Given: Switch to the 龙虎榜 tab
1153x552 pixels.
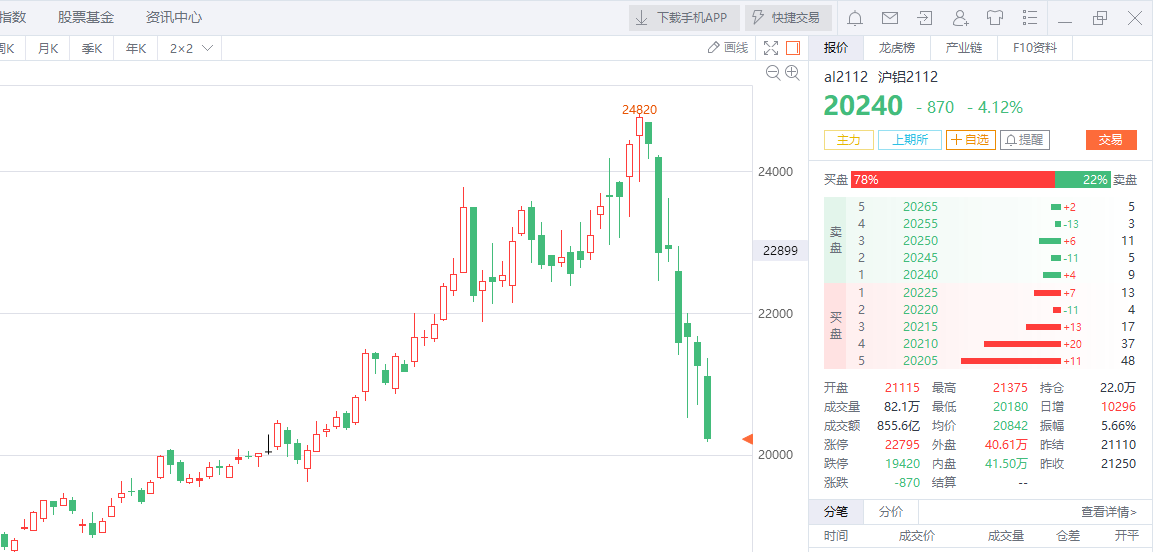Looking at the screenshot, I should click(895, 48).
